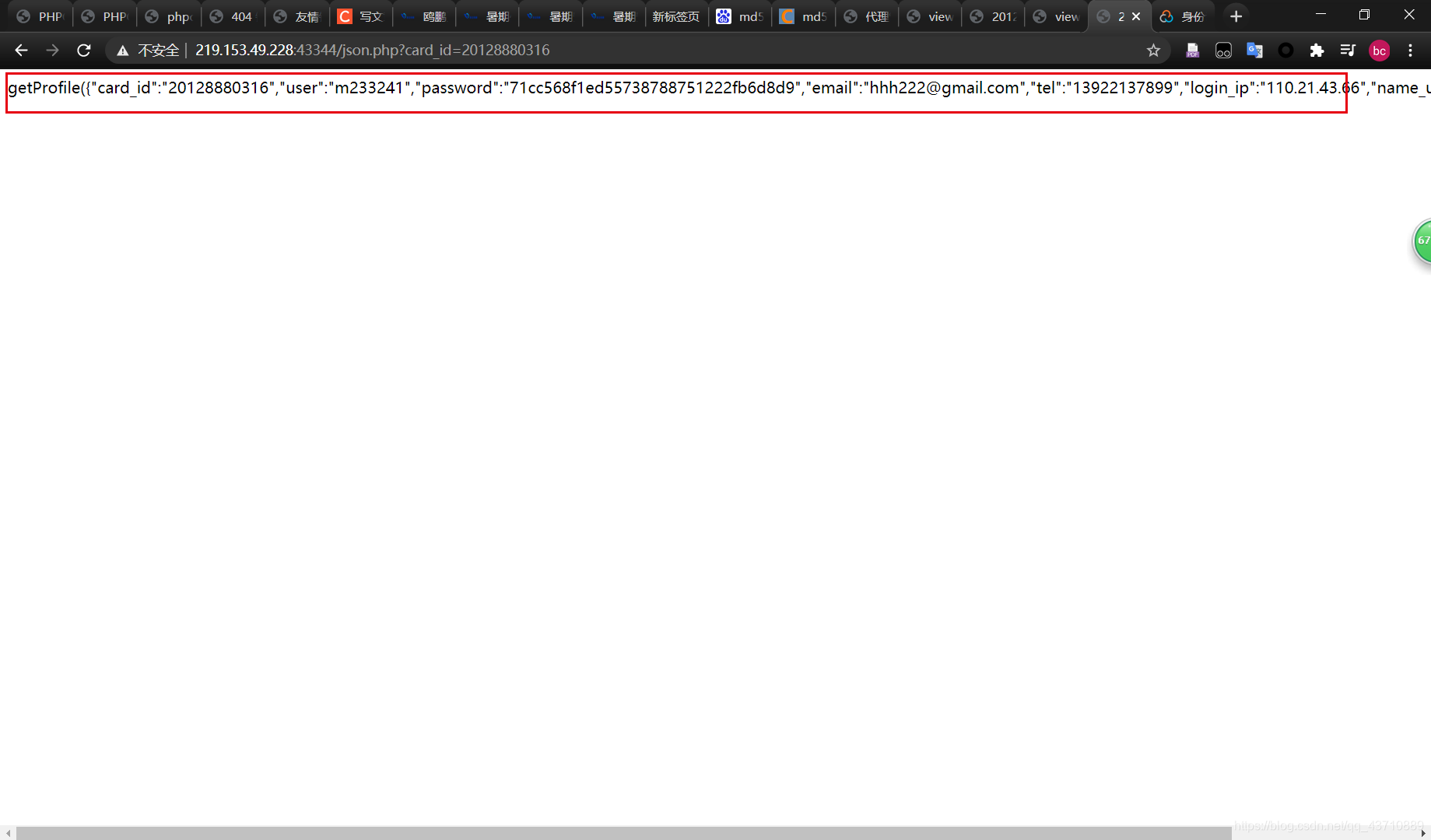Switch to the phpc tab
This screenshot has width=1431, height=840.
(x=169, y=16)
